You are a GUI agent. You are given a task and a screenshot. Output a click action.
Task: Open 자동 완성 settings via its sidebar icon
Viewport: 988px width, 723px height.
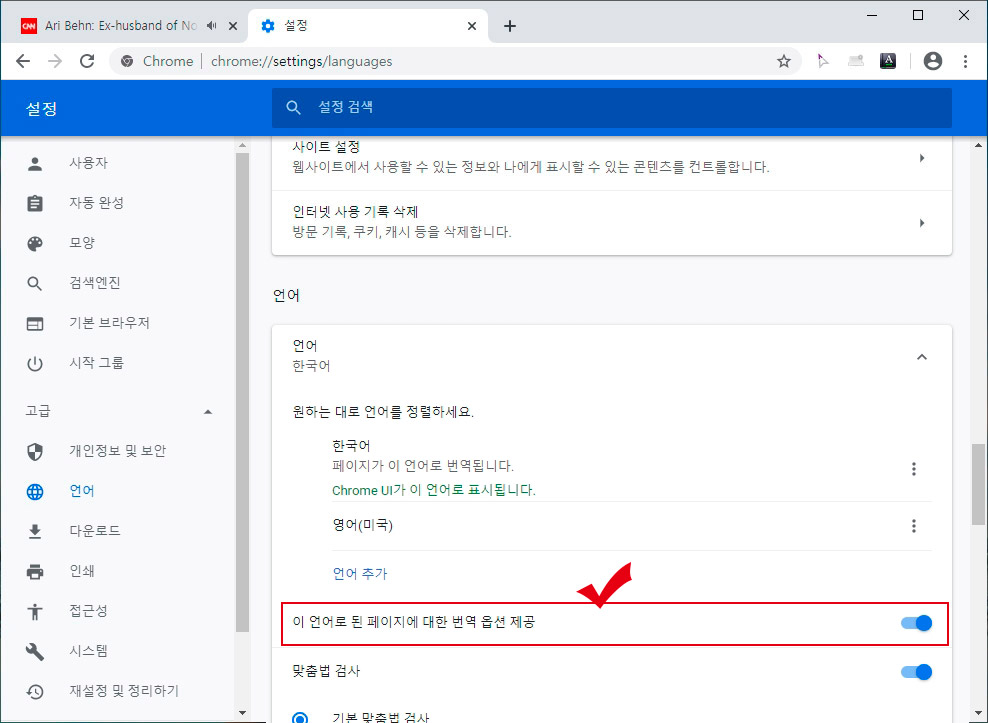click(35, 202)
